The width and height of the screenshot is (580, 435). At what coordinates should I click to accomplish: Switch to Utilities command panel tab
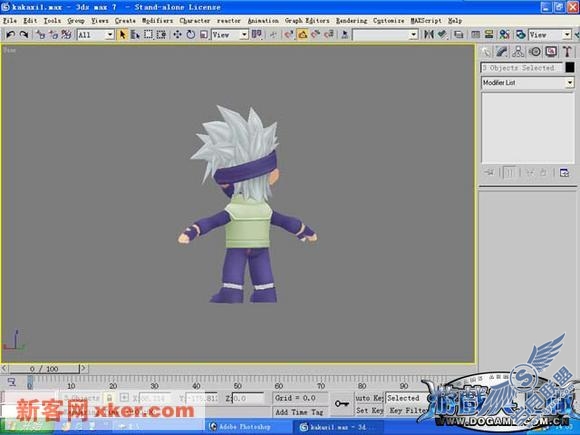tap(567, 52)
